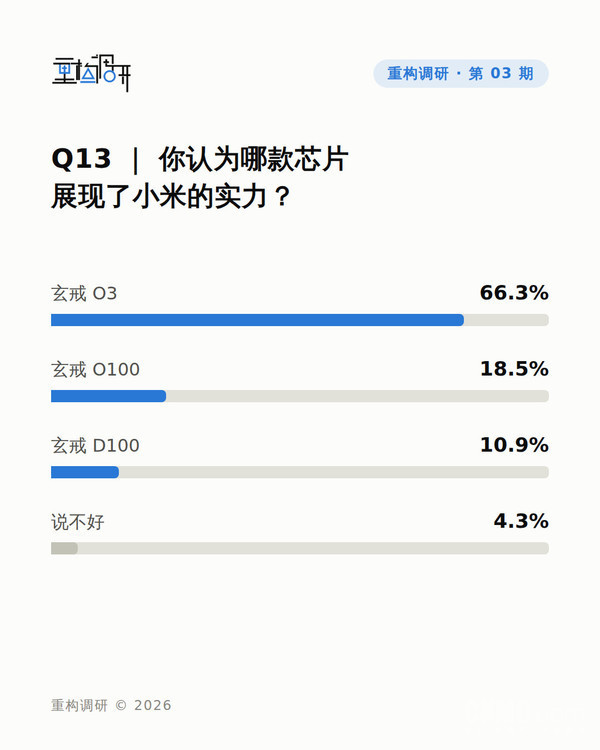This screenshot has width=600, height=750.
Task: Click the 66.3% percentage value
Action: pos(514,293)
